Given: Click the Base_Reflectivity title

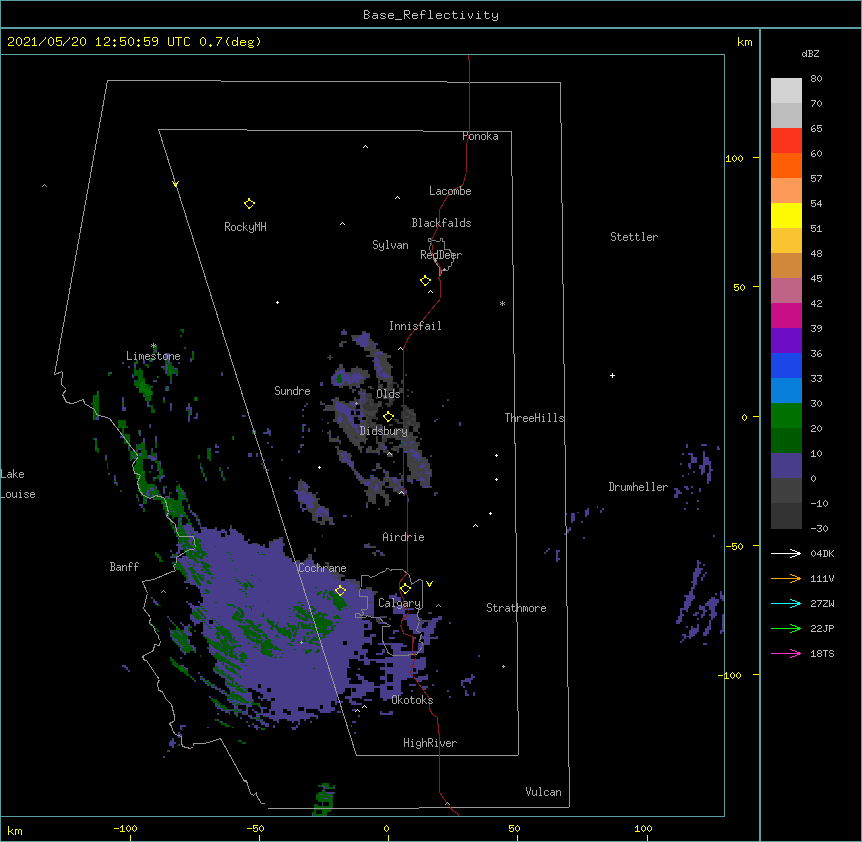Looking at the screenshot, I should click(431, 15).
